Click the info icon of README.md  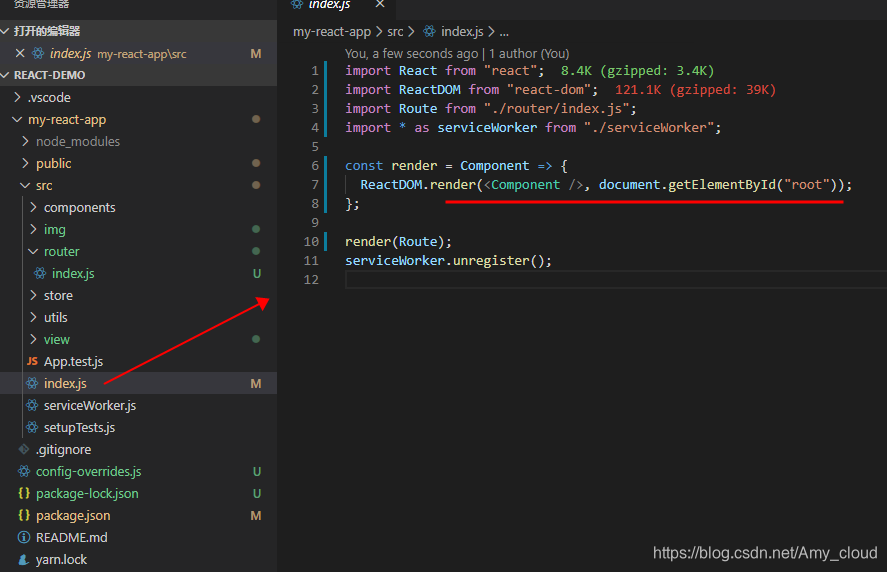coord(24,537)
